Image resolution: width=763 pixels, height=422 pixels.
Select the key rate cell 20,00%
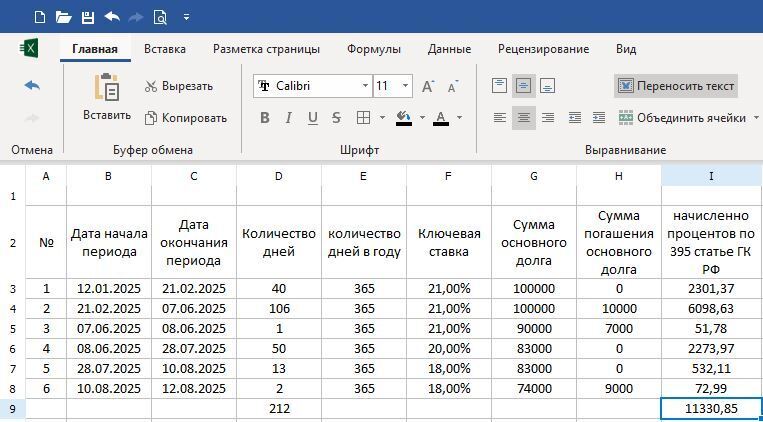(x=449, y=349)
